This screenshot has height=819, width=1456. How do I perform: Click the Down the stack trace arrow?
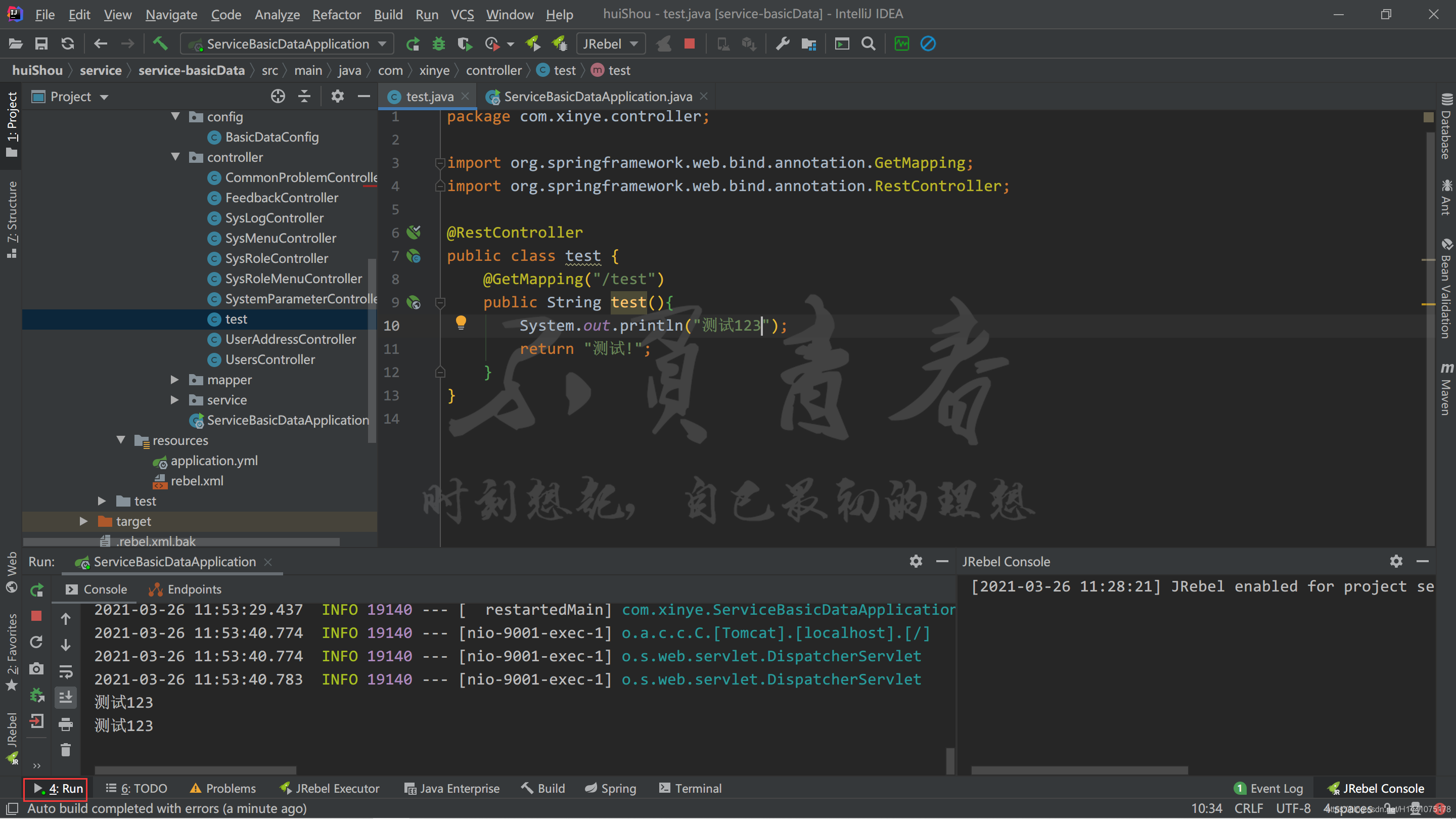66,645
